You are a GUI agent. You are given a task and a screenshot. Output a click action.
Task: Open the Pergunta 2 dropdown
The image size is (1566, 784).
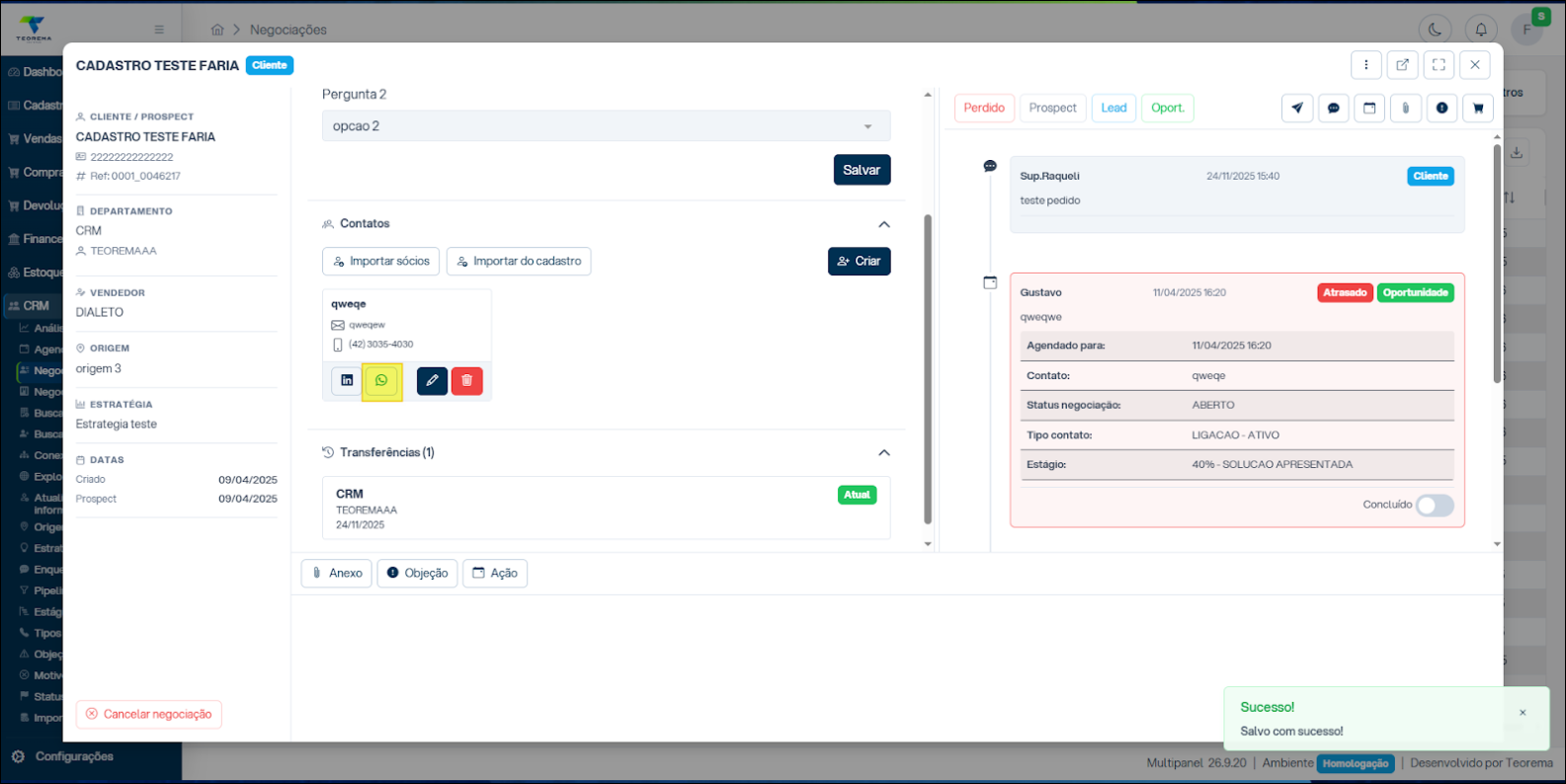coord(606,126)
